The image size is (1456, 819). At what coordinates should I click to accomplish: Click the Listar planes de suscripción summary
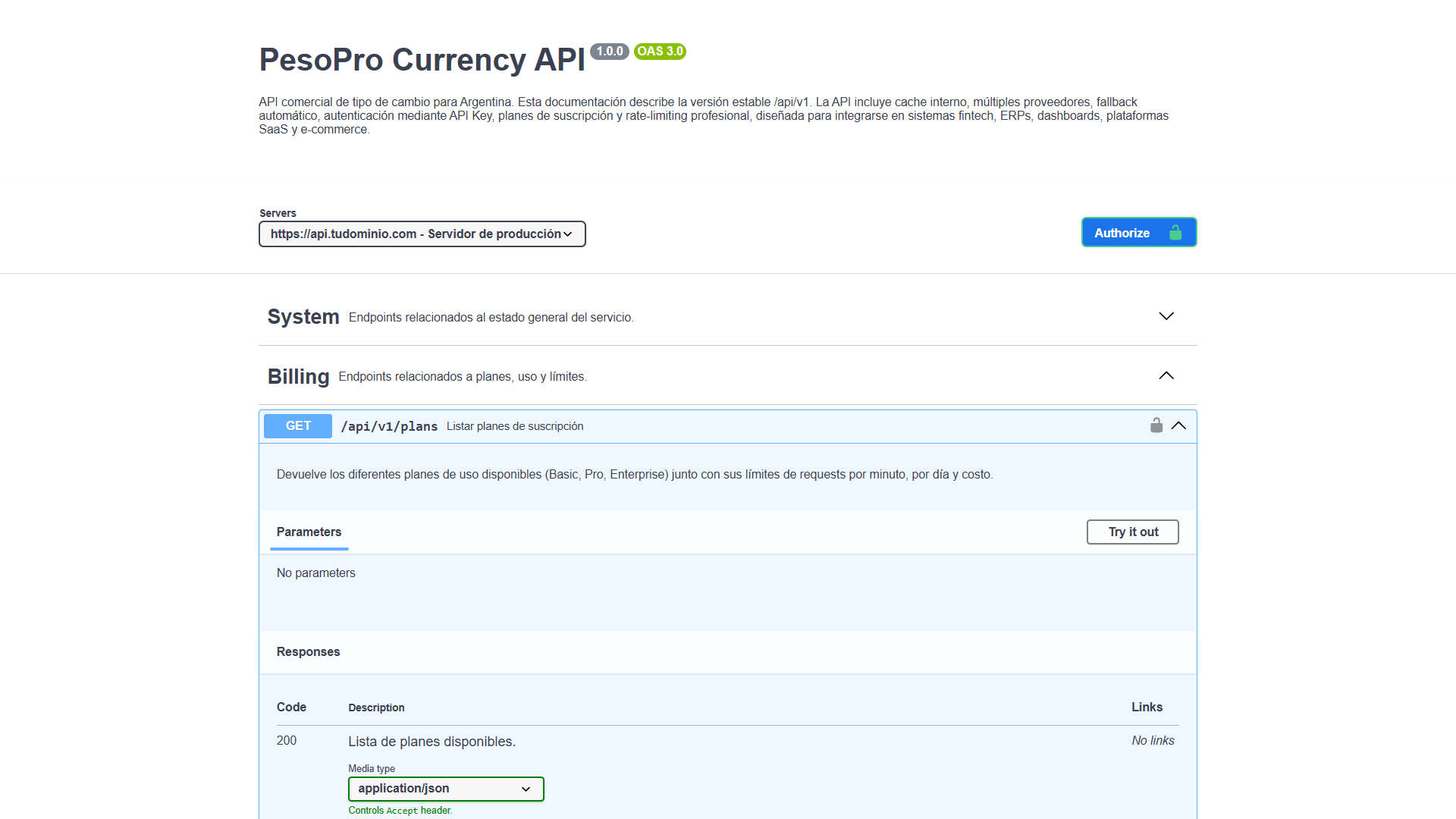[x=515, y=426]
